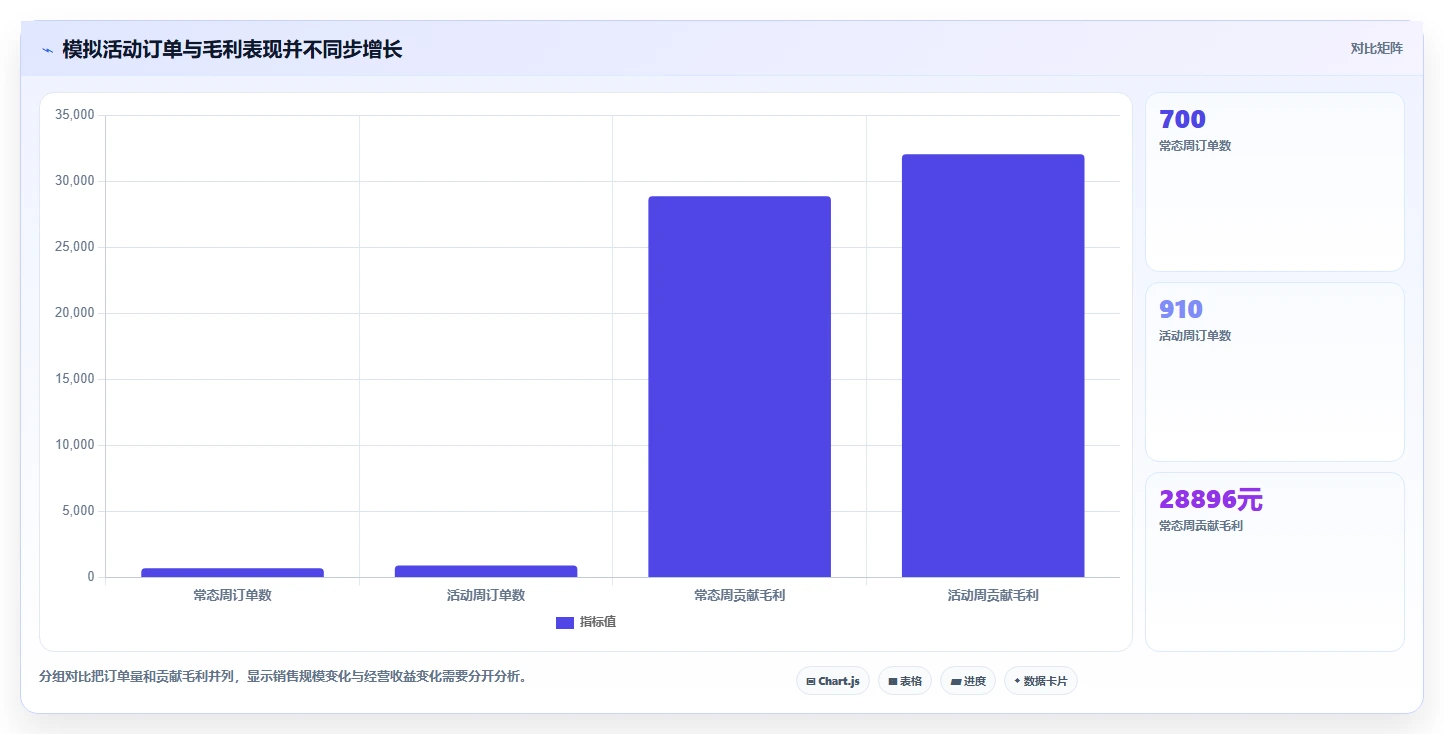Click the 表格 tag icon
1444x734 pixels.
tap(893, 681)
